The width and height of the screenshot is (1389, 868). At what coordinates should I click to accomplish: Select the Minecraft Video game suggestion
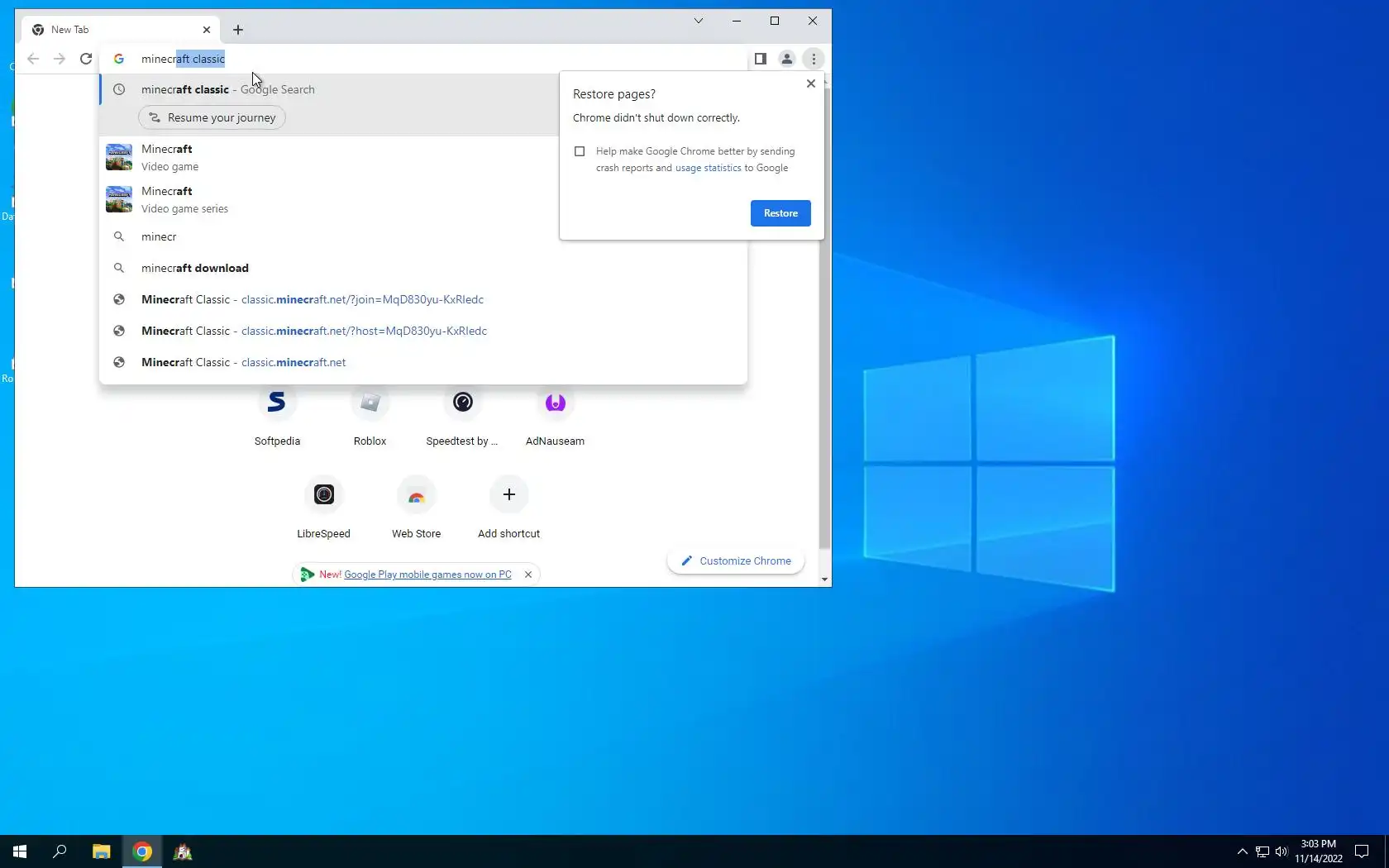[329, 157]
